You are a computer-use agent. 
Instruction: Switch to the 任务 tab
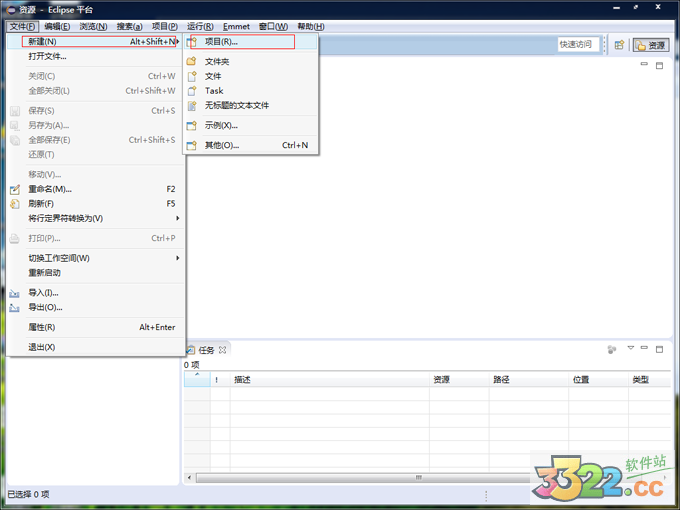[206, 350]
